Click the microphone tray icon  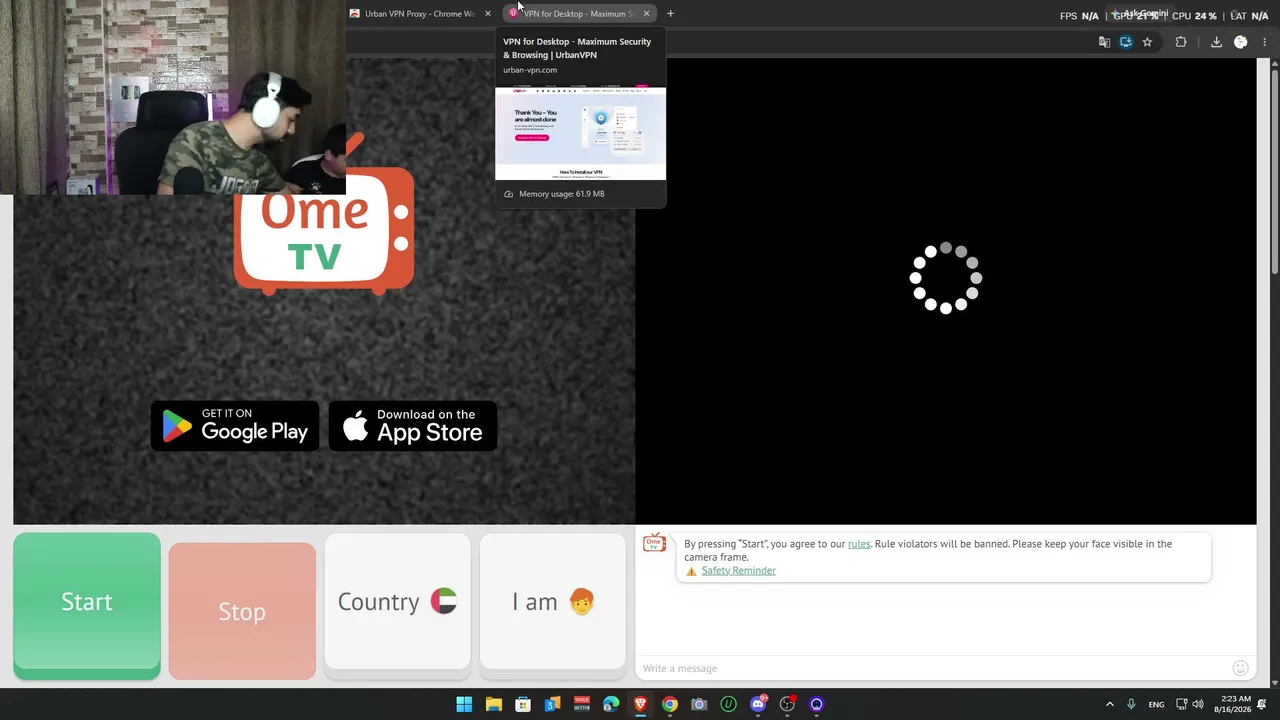click(x=1131, y=704)
